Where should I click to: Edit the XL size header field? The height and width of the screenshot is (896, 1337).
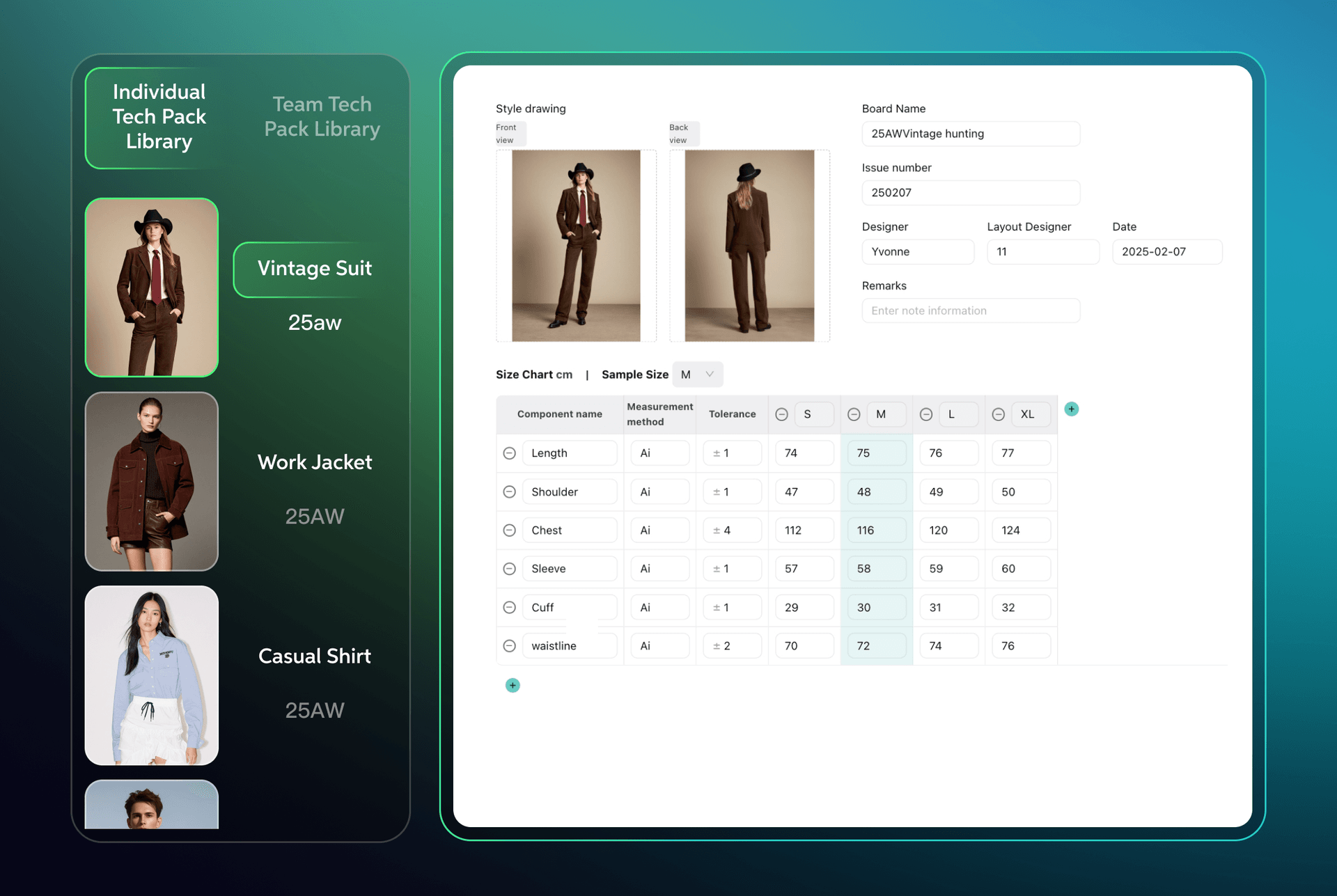(x=1031, y=414)
